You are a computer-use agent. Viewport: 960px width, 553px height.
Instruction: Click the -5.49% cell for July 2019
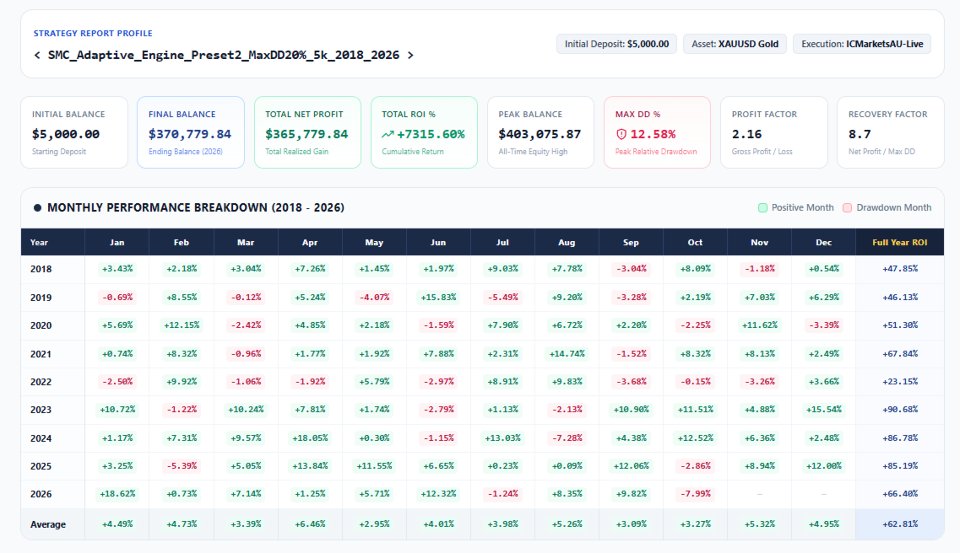coord(503,297)
